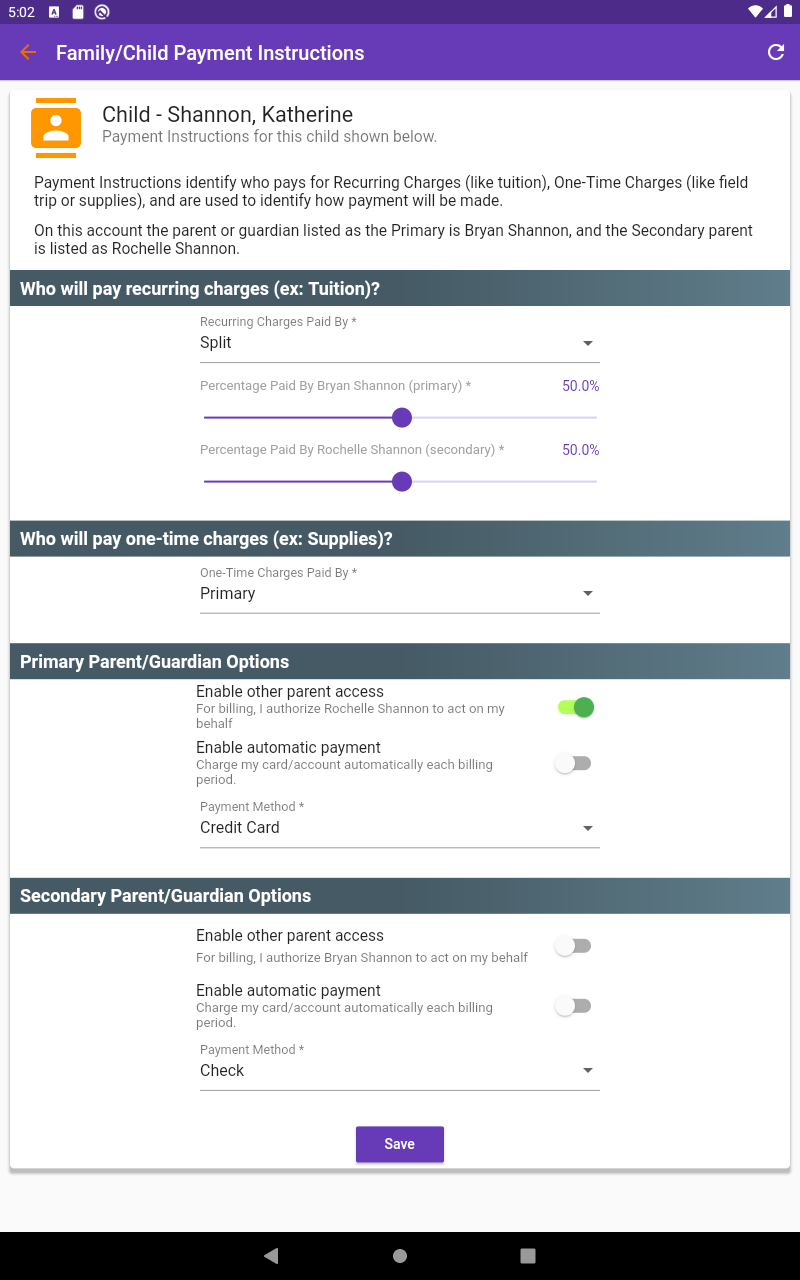Tap the Family/Child Payment Instructions title
Screen dimensions: 800x1280
[210, 53]
